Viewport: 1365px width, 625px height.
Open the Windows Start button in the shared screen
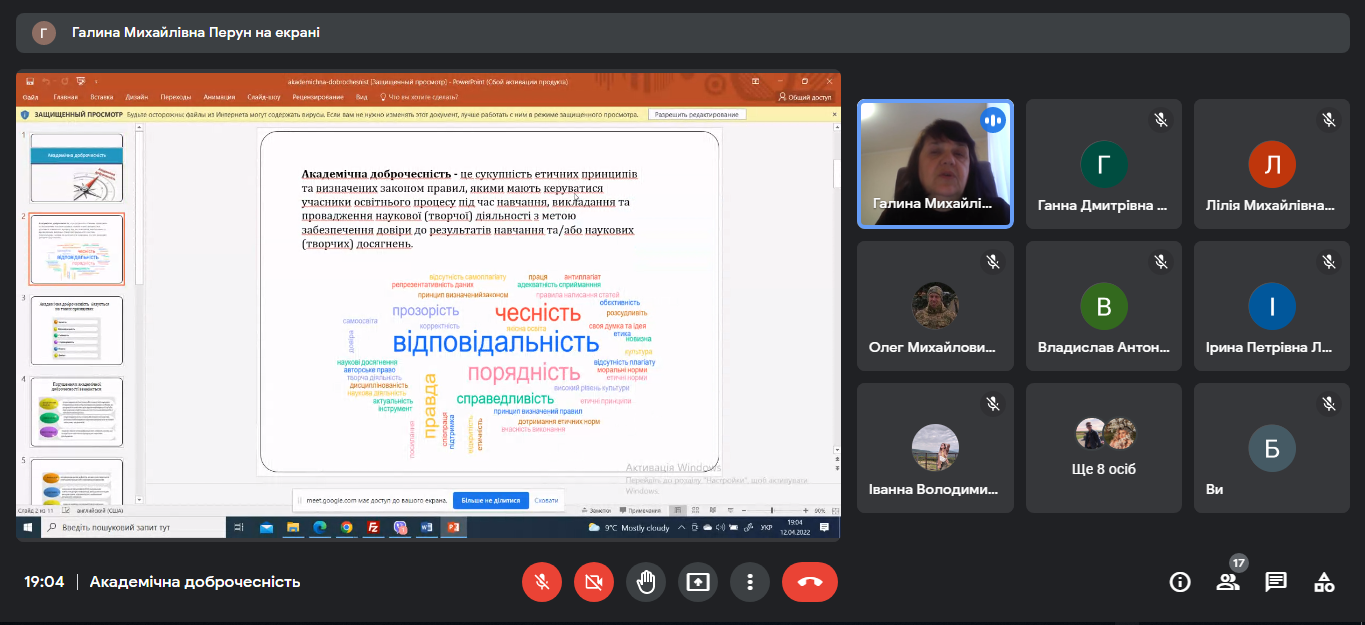pyautogui.click(x=28, y=527)
